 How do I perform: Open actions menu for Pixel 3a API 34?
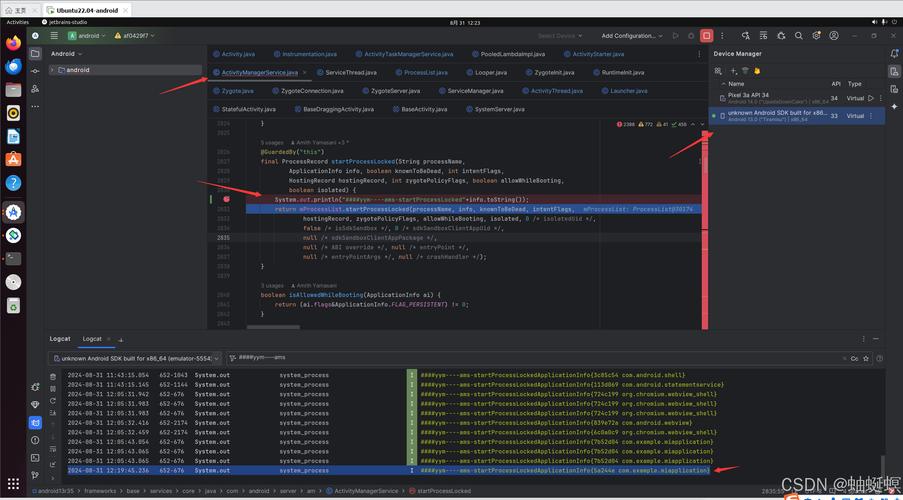point(879,98)
